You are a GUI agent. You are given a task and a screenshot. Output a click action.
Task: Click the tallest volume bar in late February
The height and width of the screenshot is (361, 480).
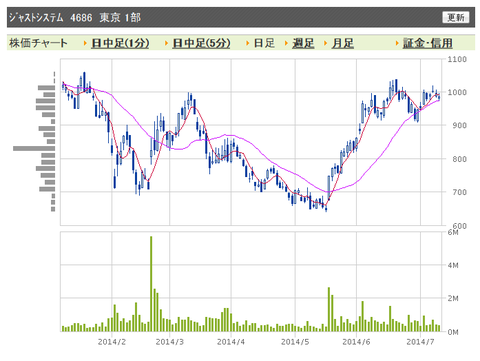click(151, 284)
